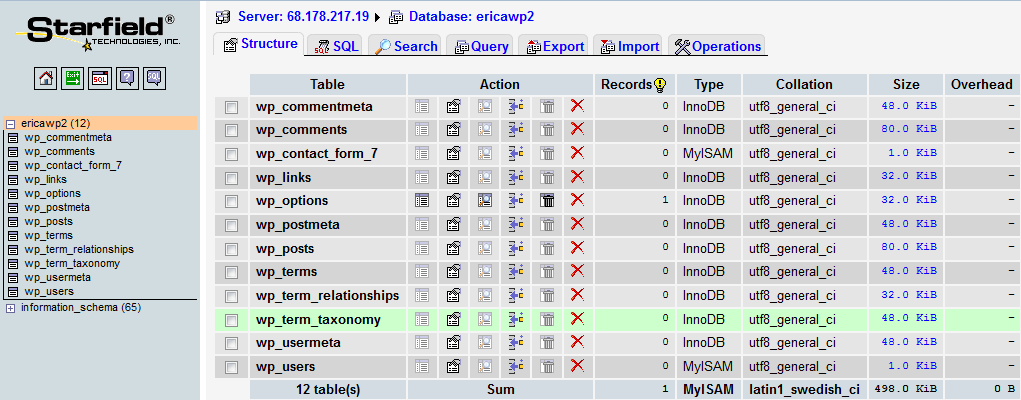
Task: Switch to the Export tab
Action: (554, 46)
